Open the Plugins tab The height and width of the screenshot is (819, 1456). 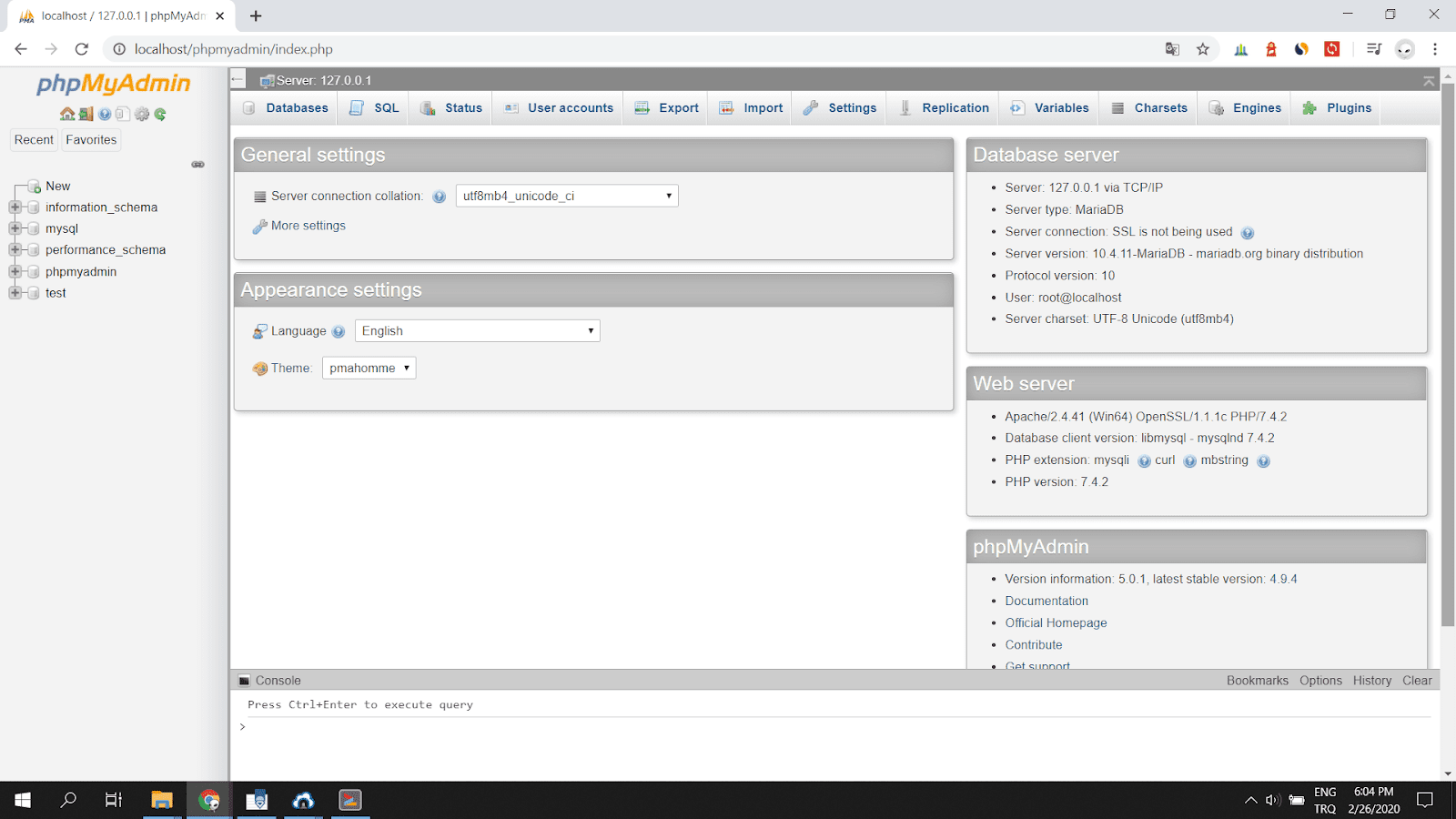(1337, 108)
